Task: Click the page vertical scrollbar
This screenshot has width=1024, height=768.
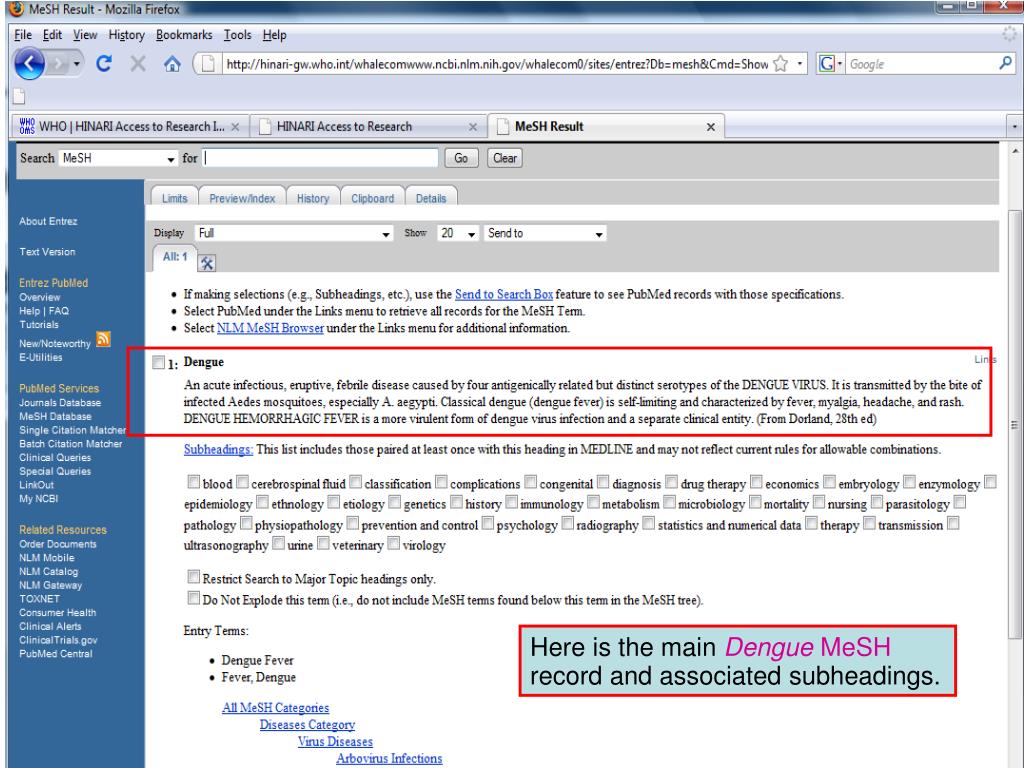Action: [x=1014, y=424]
